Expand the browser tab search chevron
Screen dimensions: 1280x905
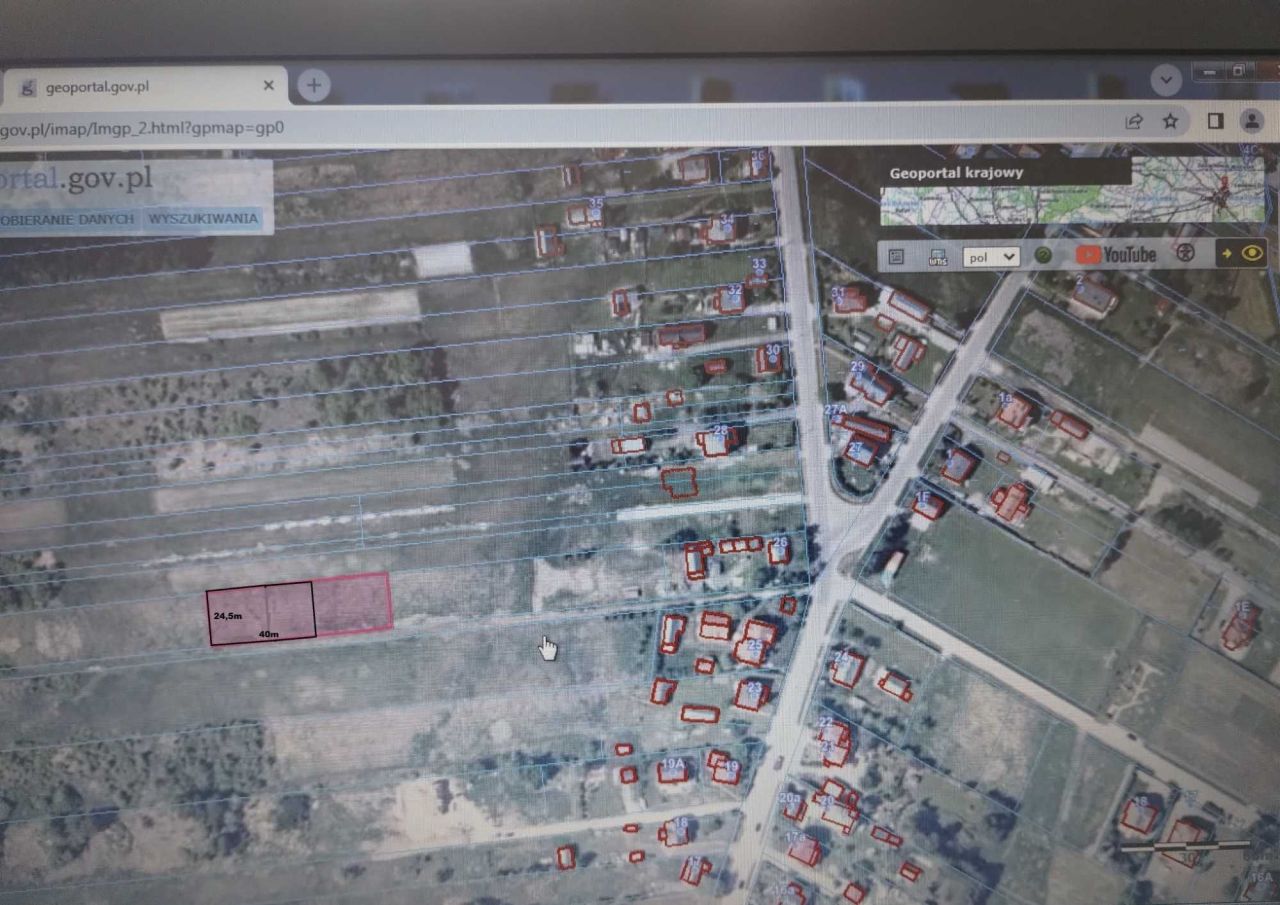coord(1166,79)
